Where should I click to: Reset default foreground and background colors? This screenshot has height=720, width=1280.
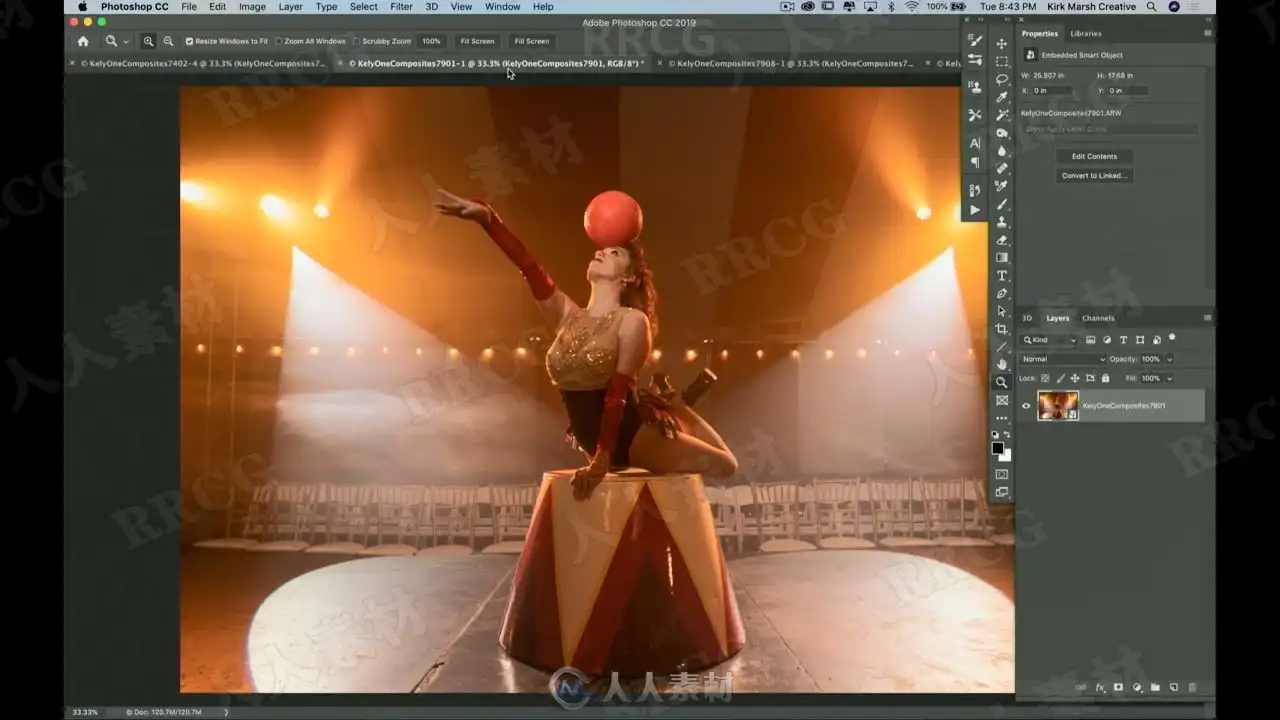(x=995, y=435)
